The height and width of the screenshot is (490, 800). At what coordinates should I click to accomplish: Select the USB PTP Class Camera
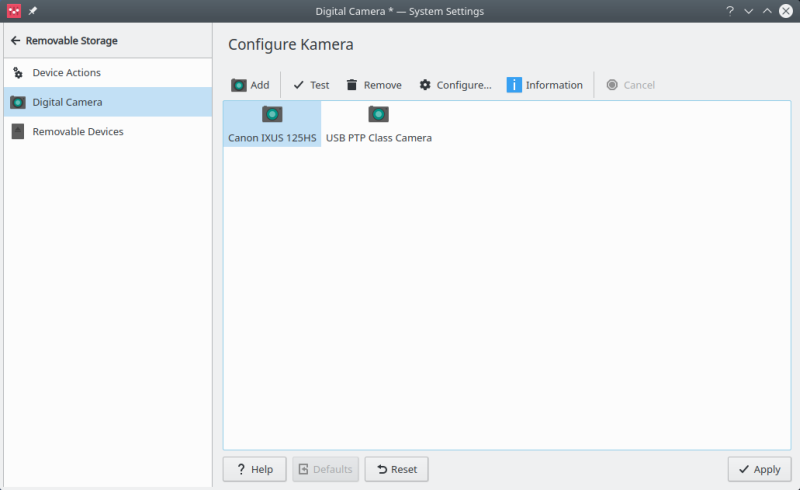pyautogui.click(x=379, y=124)
